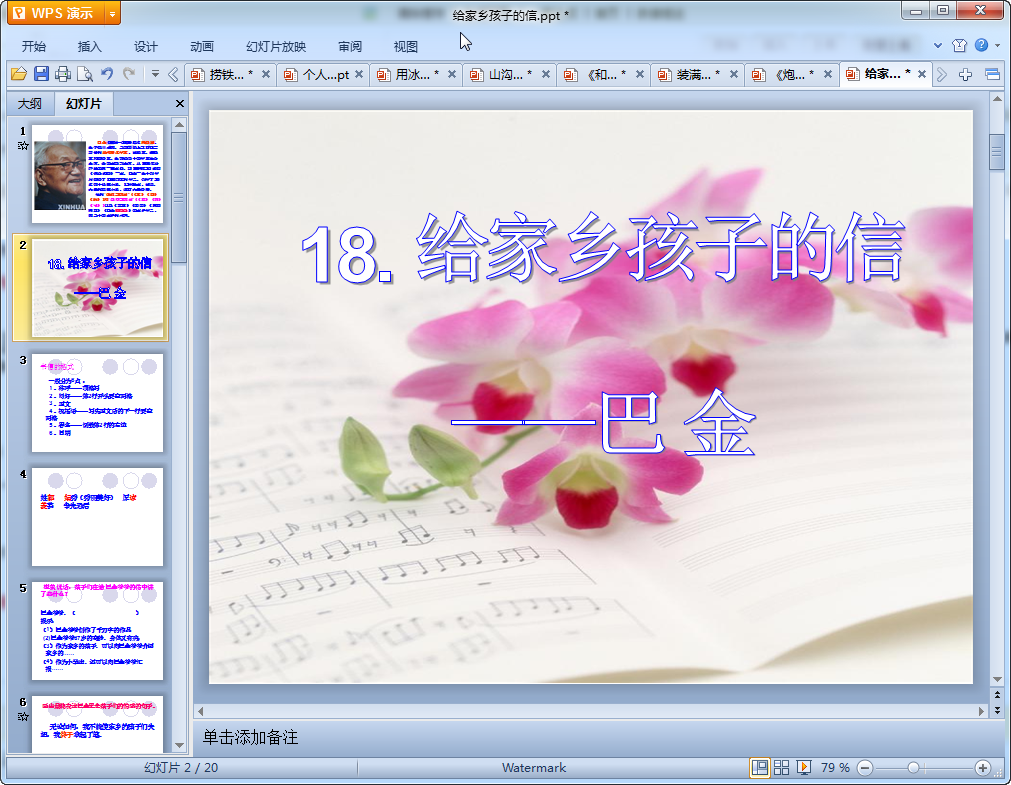The width and height of the screenshot is (1011, 785).
Task: Open the 开始 menu tab
Action: (34, 46)
